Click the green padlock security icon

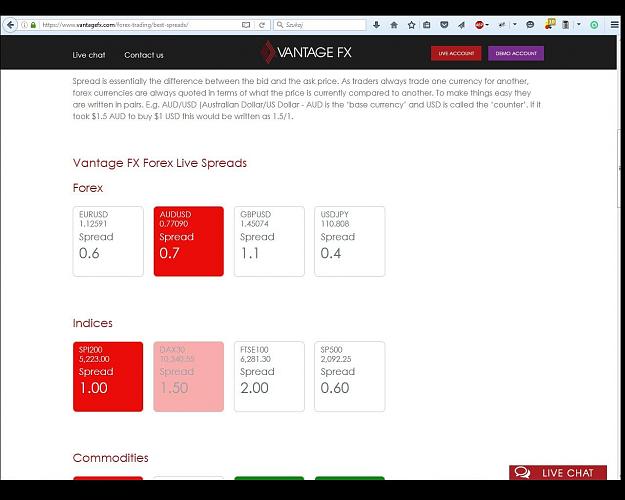click(33, 25)
